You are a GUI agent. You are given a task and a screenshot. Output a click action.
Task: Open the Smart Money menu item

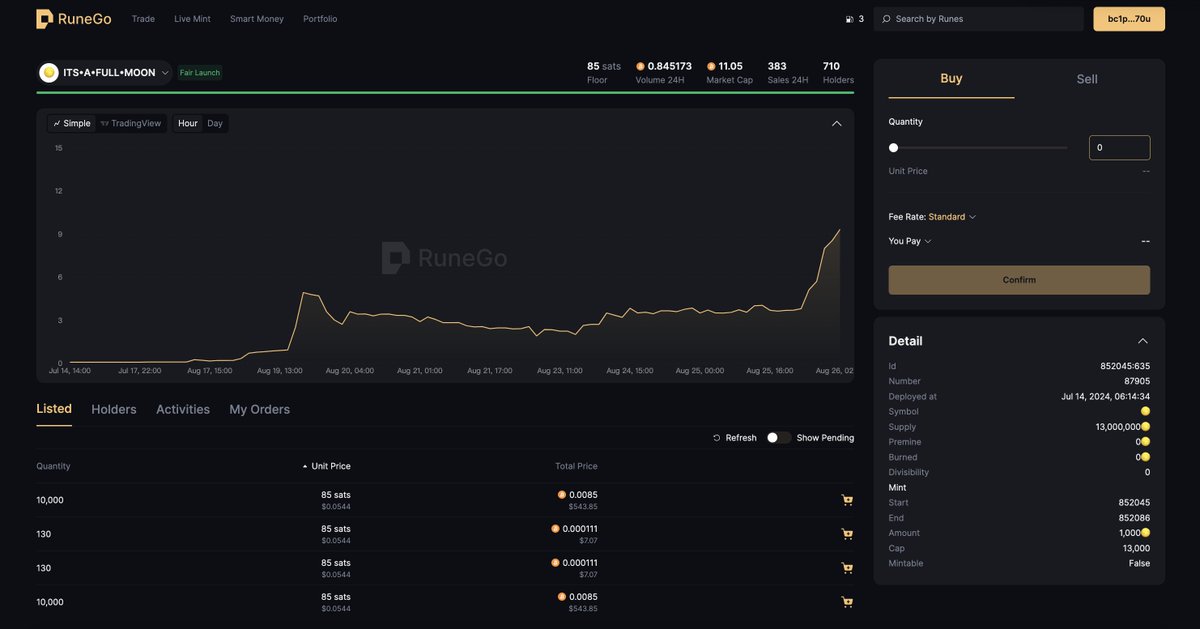click(256, 18)
